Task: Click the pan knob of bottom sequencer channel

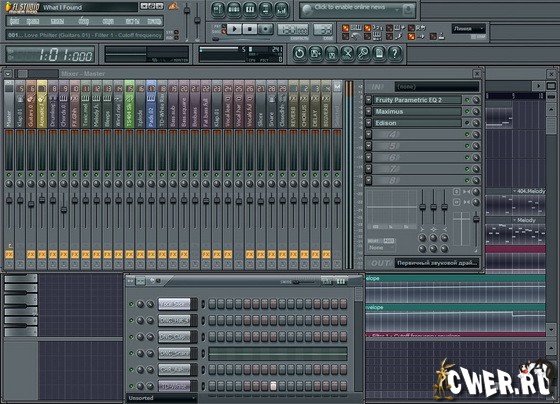Action: [141, 386]
